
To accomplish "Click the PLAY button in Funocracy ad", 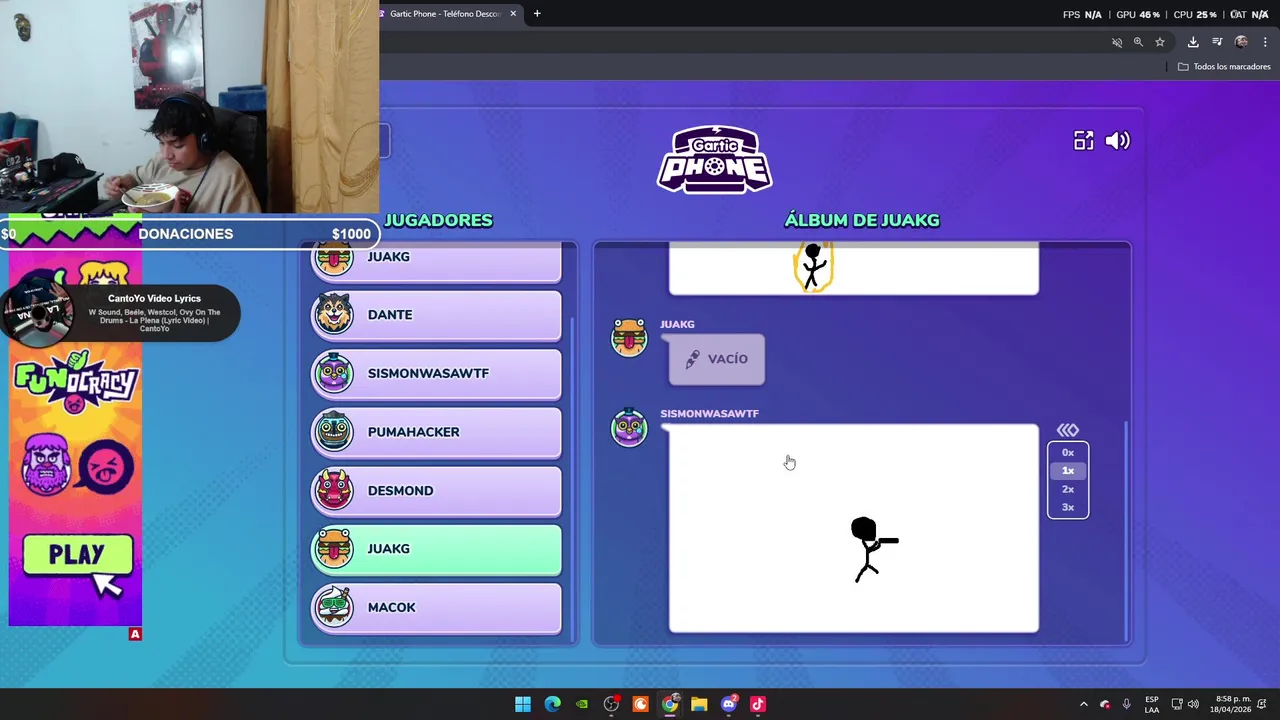I will point(77,555).
